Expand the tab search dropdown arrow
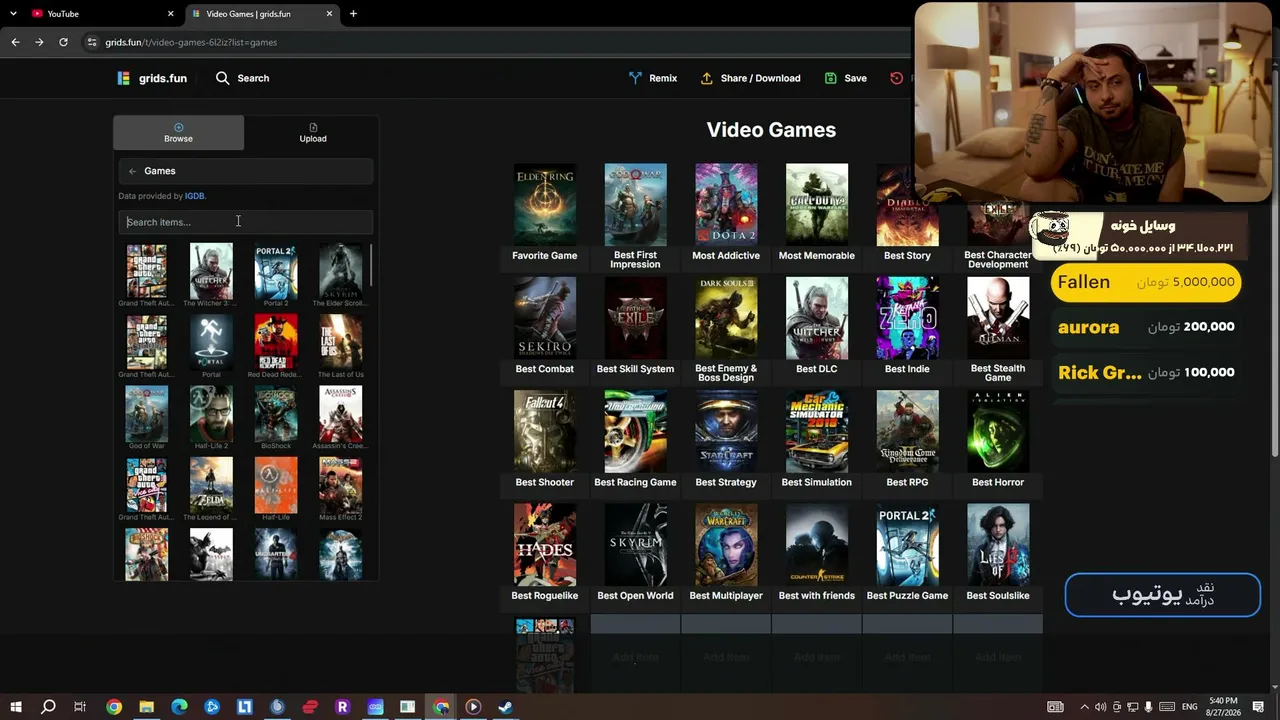Image resolution: width=1280 pixels, height=720 pixels. 13,14
